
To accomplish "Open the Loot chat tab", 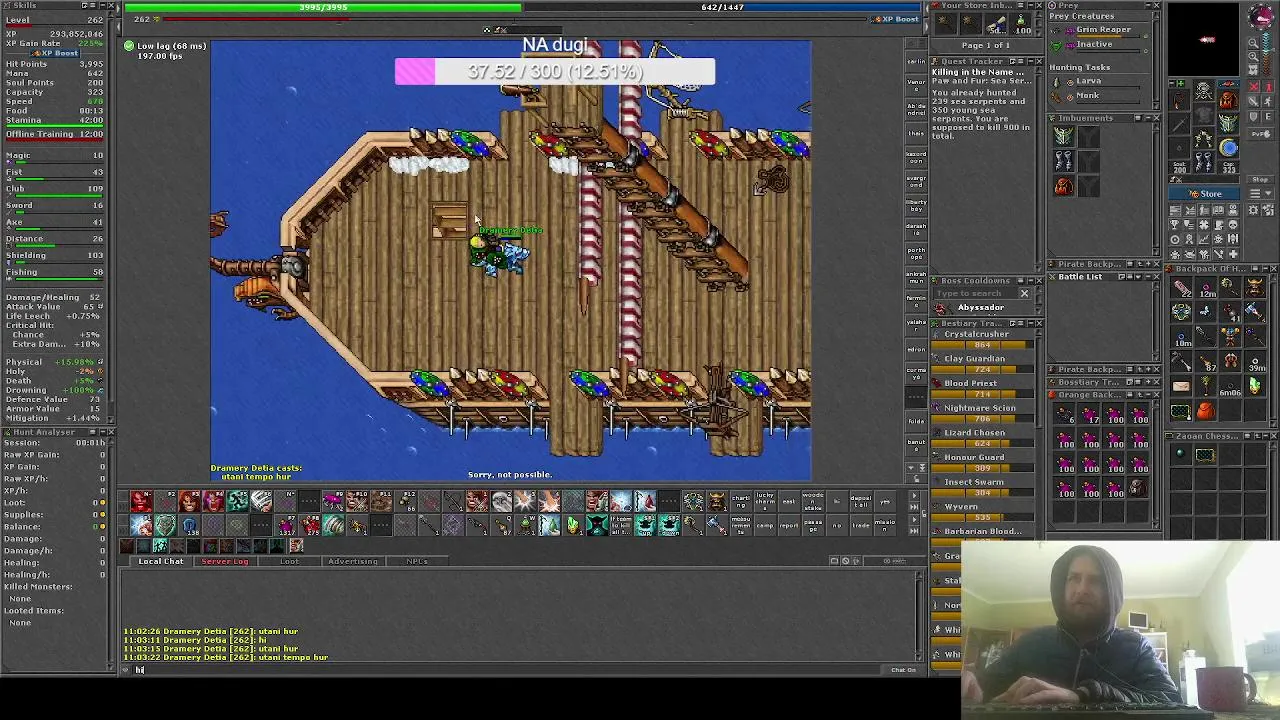I will [289, 561].
